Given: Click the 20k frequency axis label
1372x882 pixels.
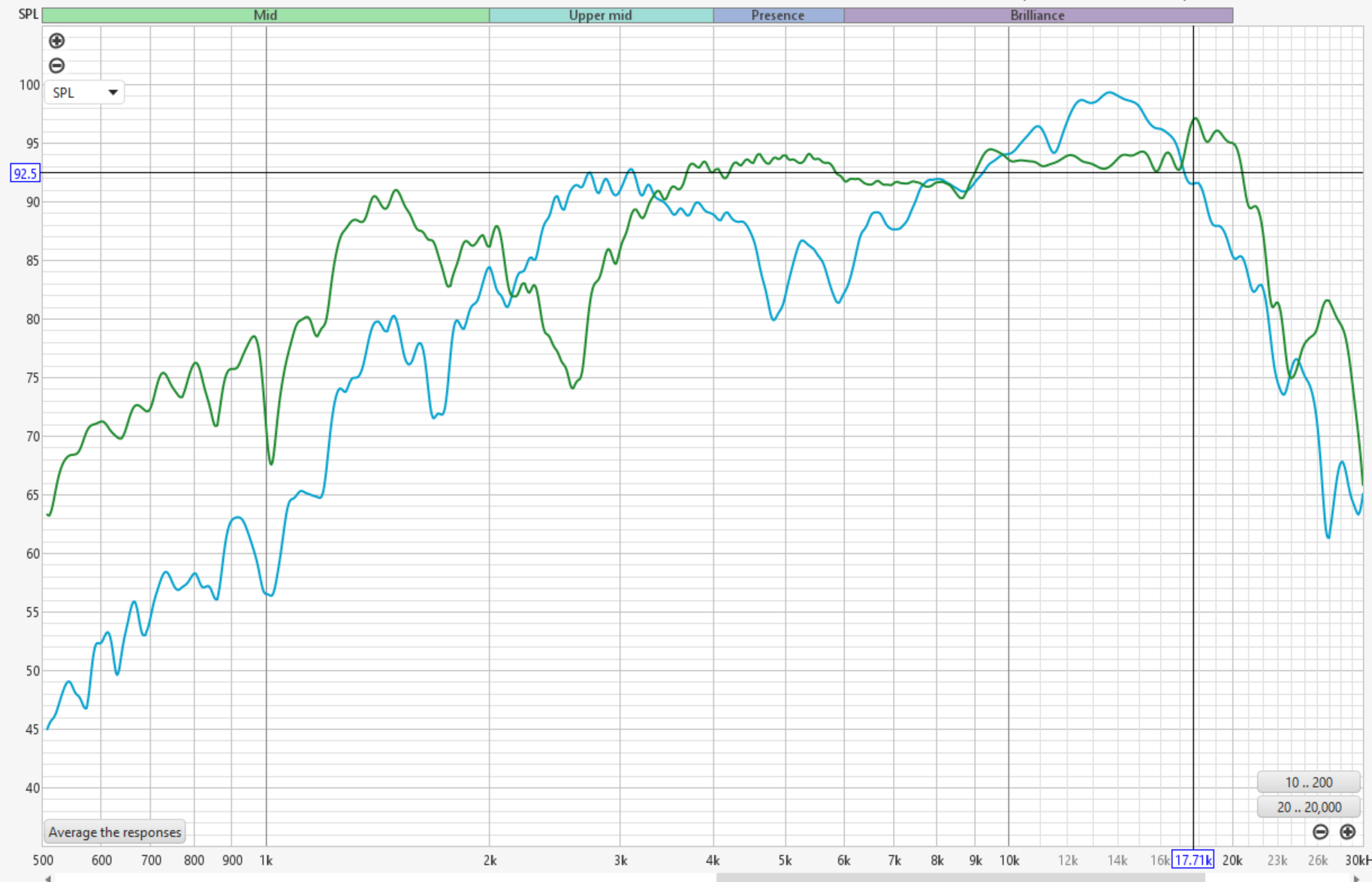Looking at the screenshot, I should coord(1232,860).
